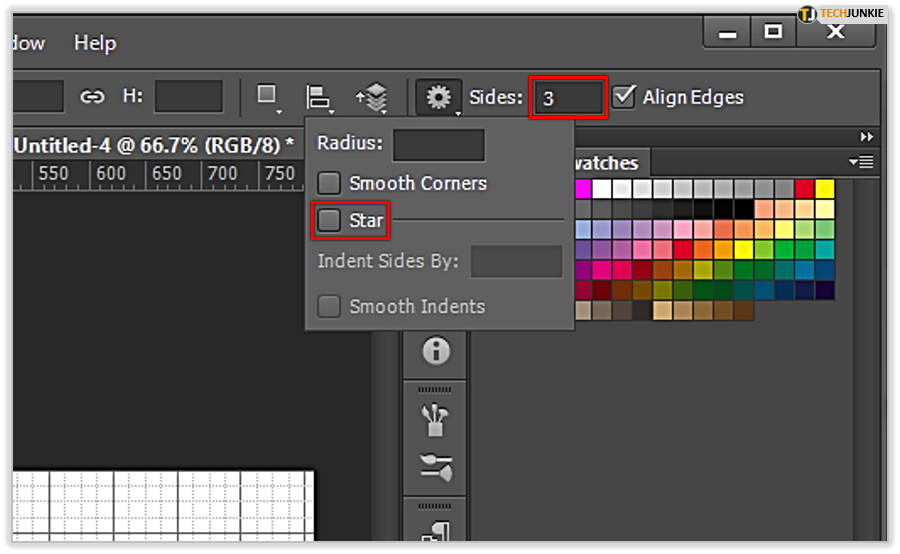900x554 pixels.
Task: Open the path operations square icon
Action: click(267, 96)
